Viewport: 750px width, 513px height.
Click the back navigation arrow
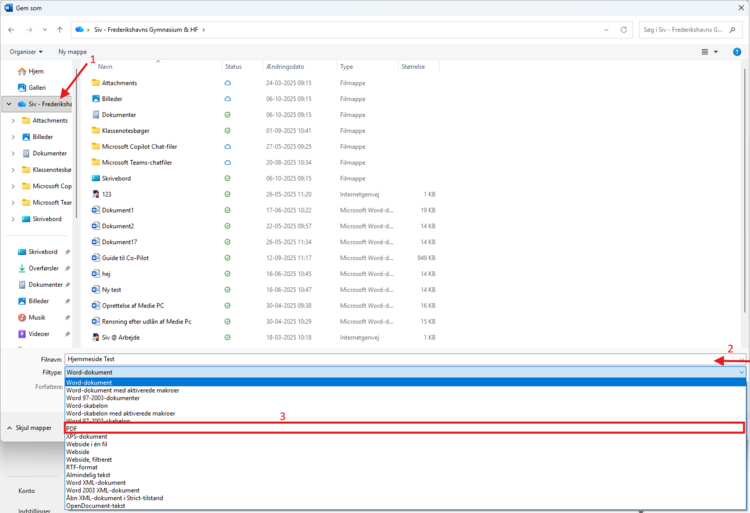tap(11, 30)
